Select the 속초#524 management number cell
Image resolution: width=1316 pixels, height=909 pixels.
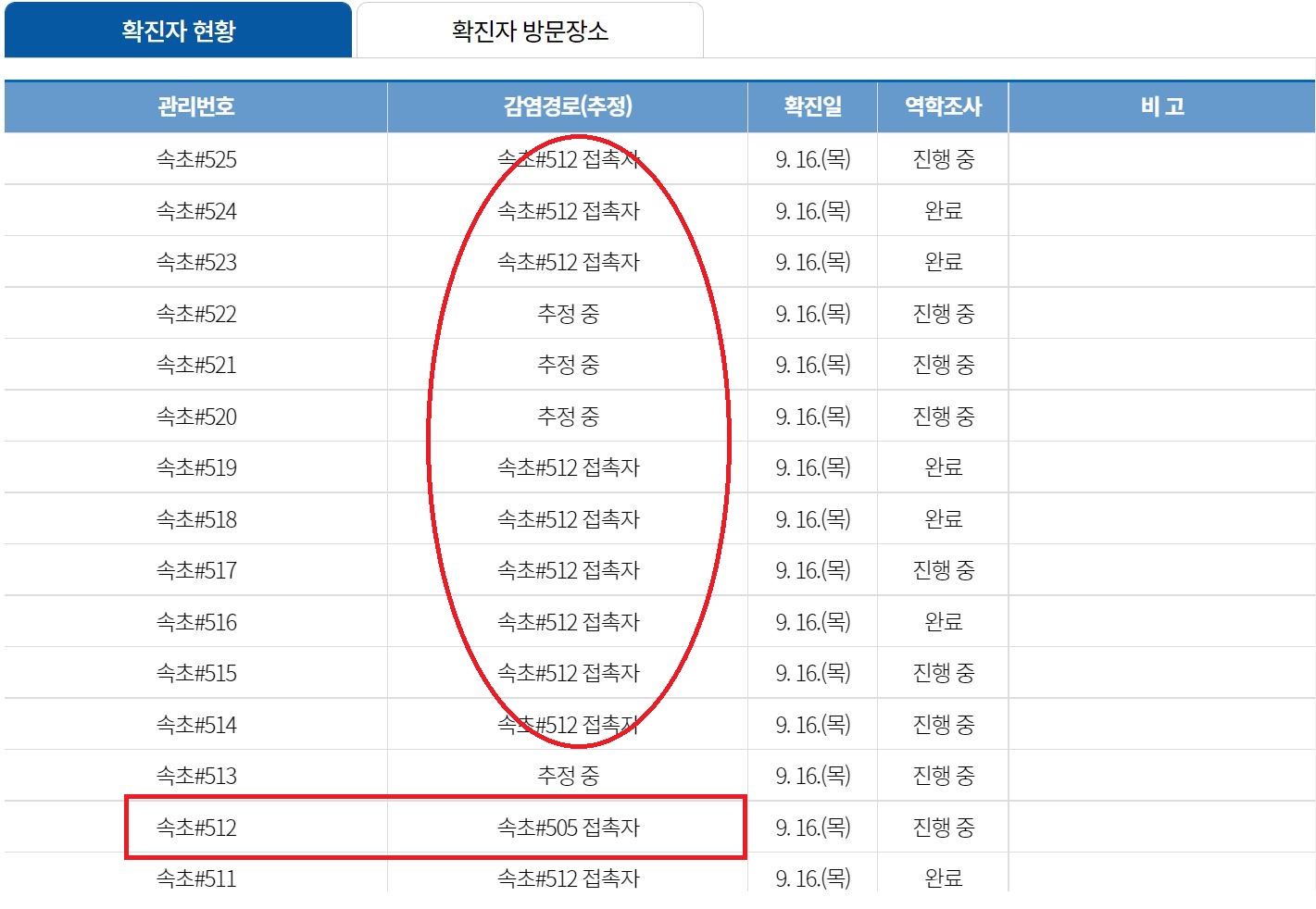coord(196,211)
